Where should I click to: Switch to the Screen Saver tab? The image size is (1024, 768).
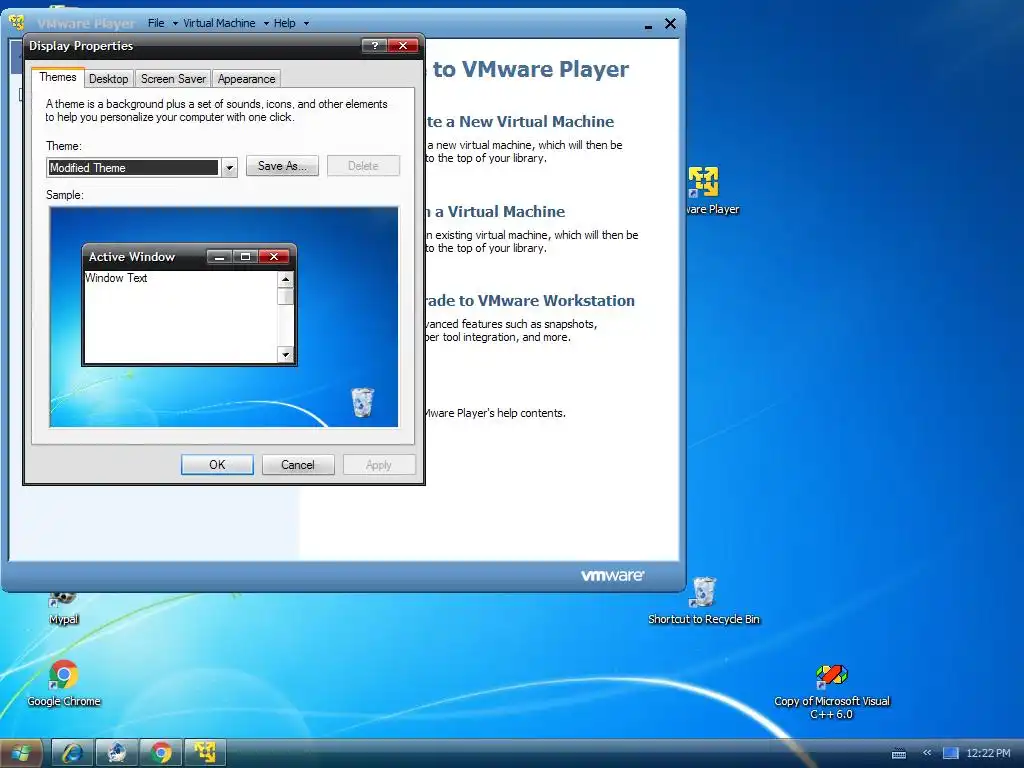point(173,79)
